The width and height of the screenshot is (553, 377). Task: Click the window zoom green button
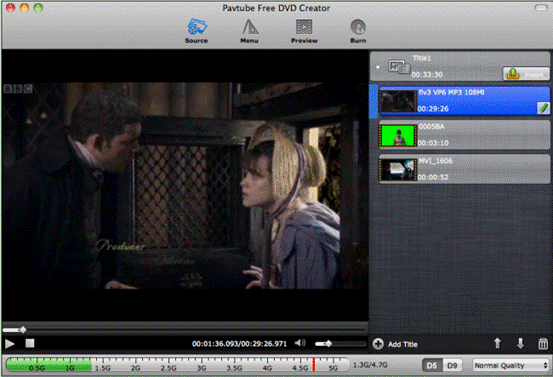click(x=38, y=7)
